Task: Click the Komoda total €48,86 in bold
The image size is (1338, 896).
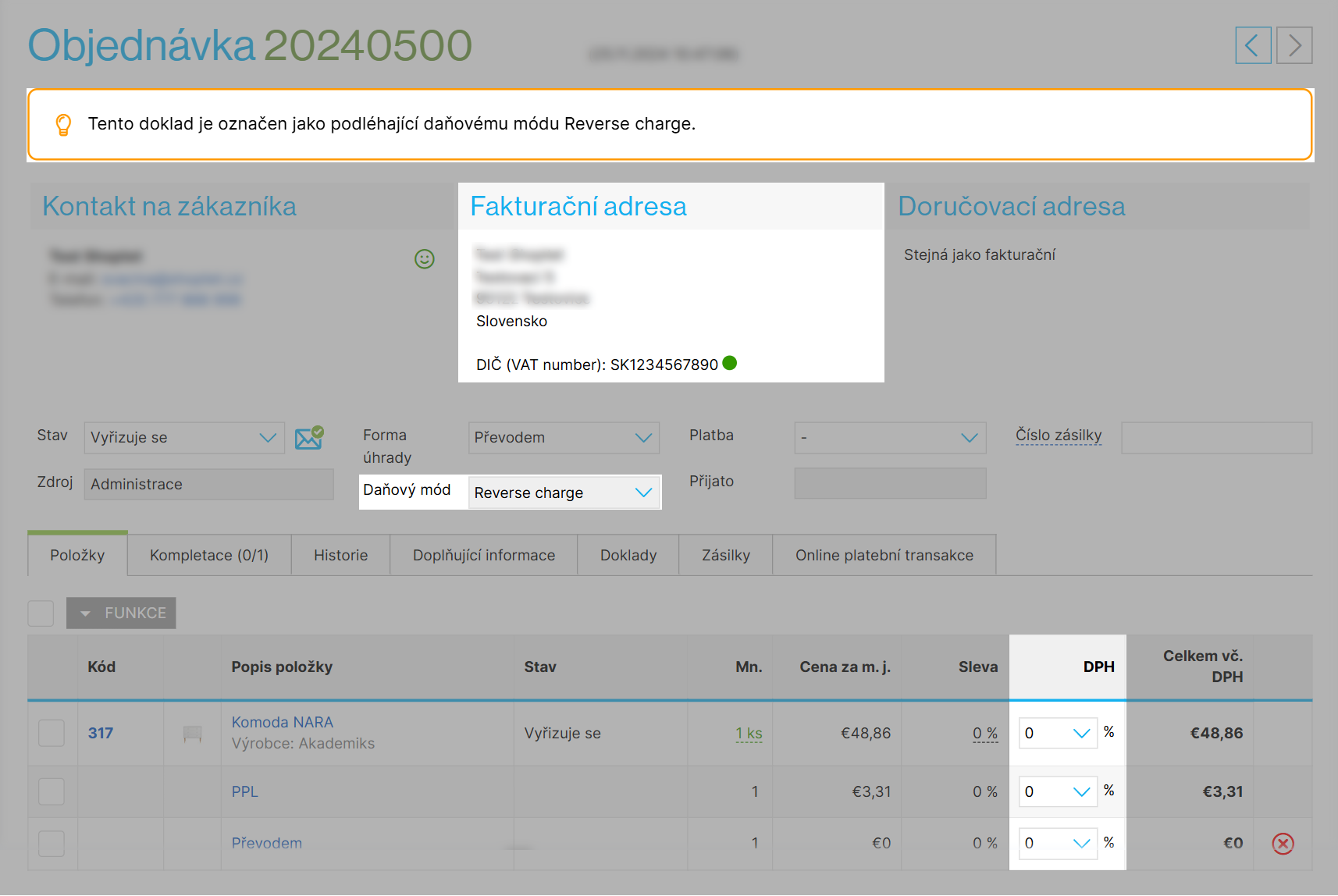Action: (x=1216, y=733)
